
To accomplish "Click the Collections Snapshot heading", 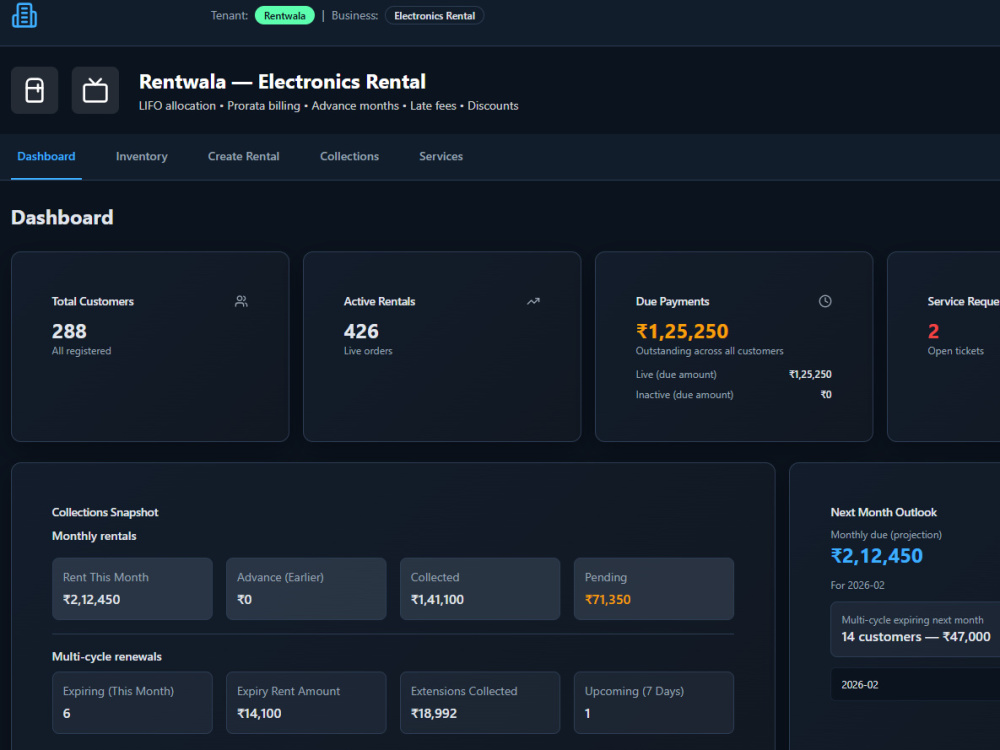I will coord(105,512).
